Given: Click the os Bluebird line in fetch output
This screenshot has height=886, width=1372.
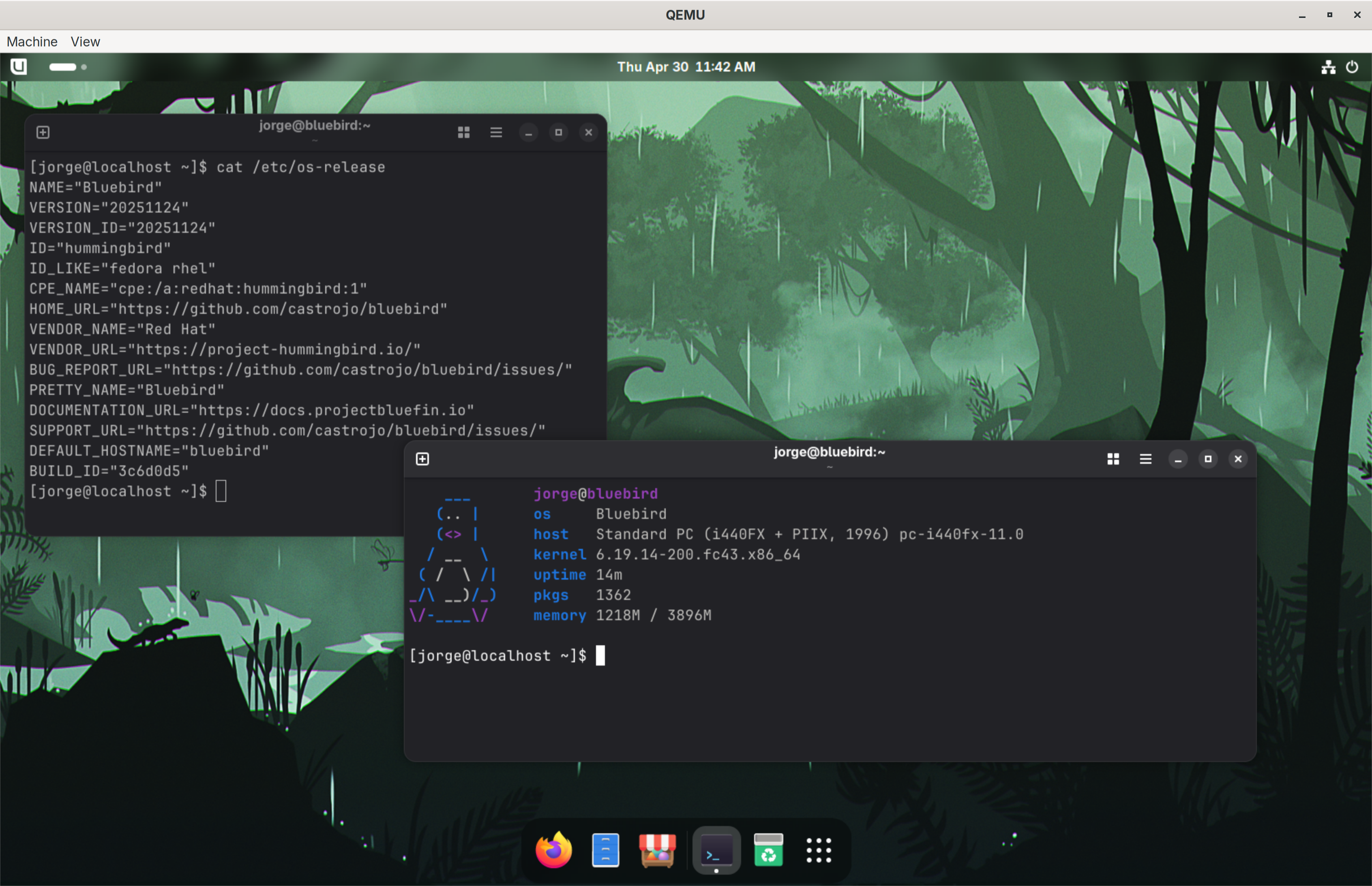Looking at the screenshot, I should pyautogui.click(x=600, y=514).
